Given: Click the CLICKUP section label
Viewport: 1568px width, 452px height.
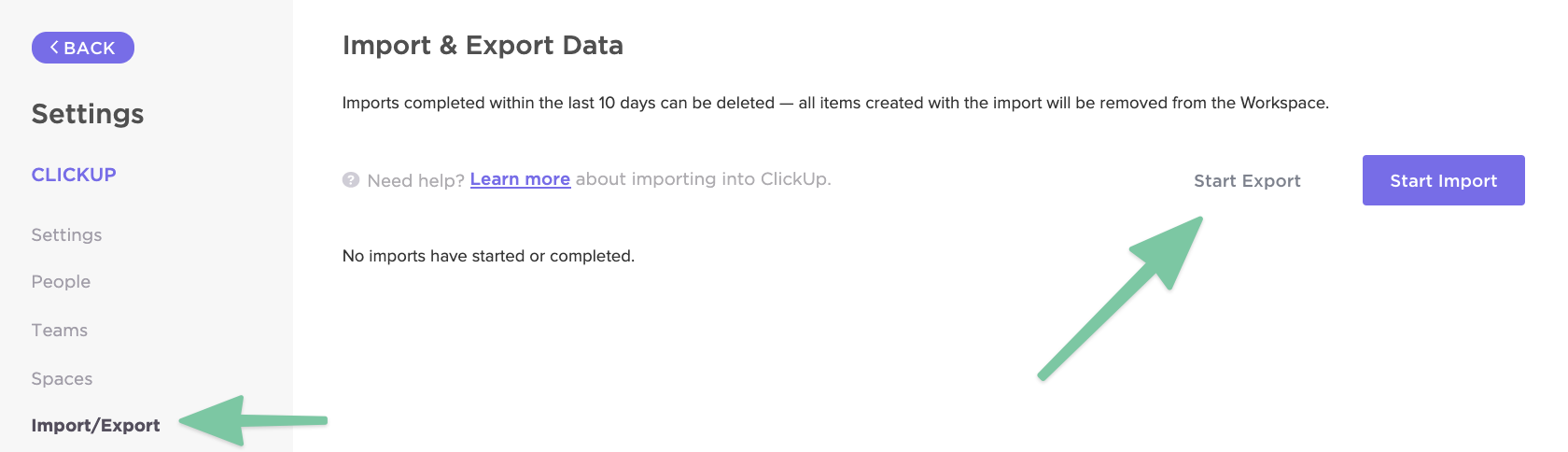Looking at the screenshot, I should click(74, 175).
